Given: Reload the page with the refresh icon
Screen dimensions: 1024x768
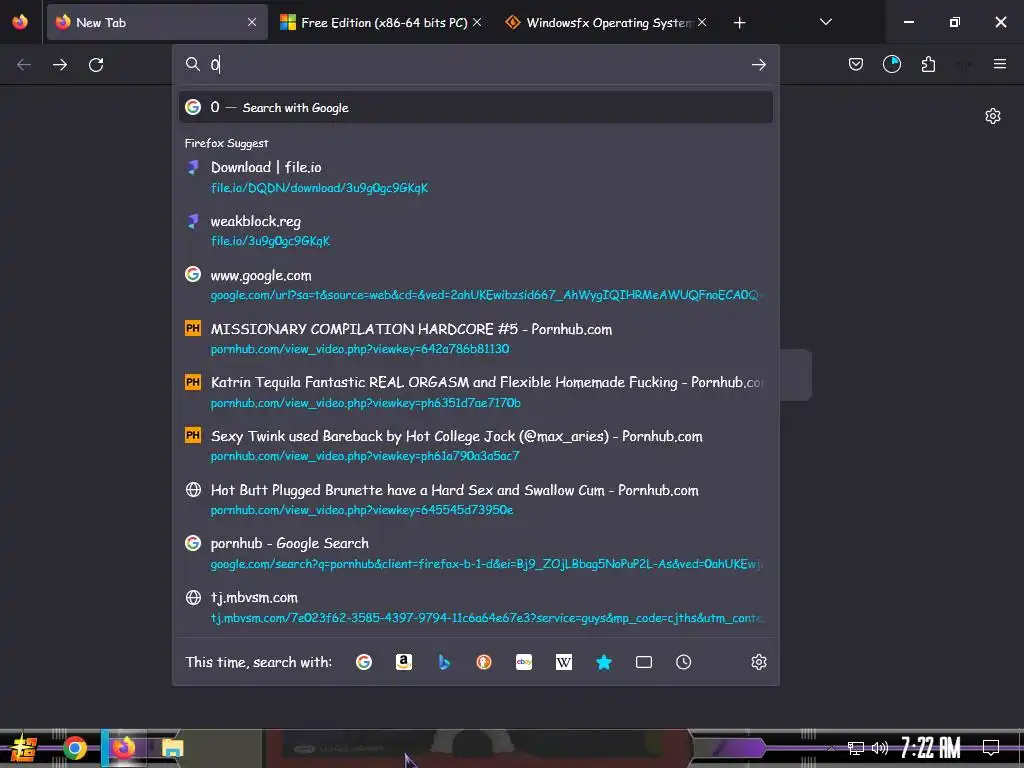Looking at the screenshot, I should click(x=96, y=65).
